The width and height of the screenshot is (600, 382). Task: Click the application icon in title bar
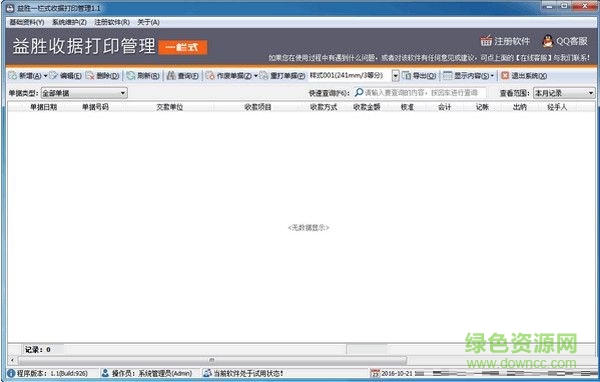[x=10, y=7]
